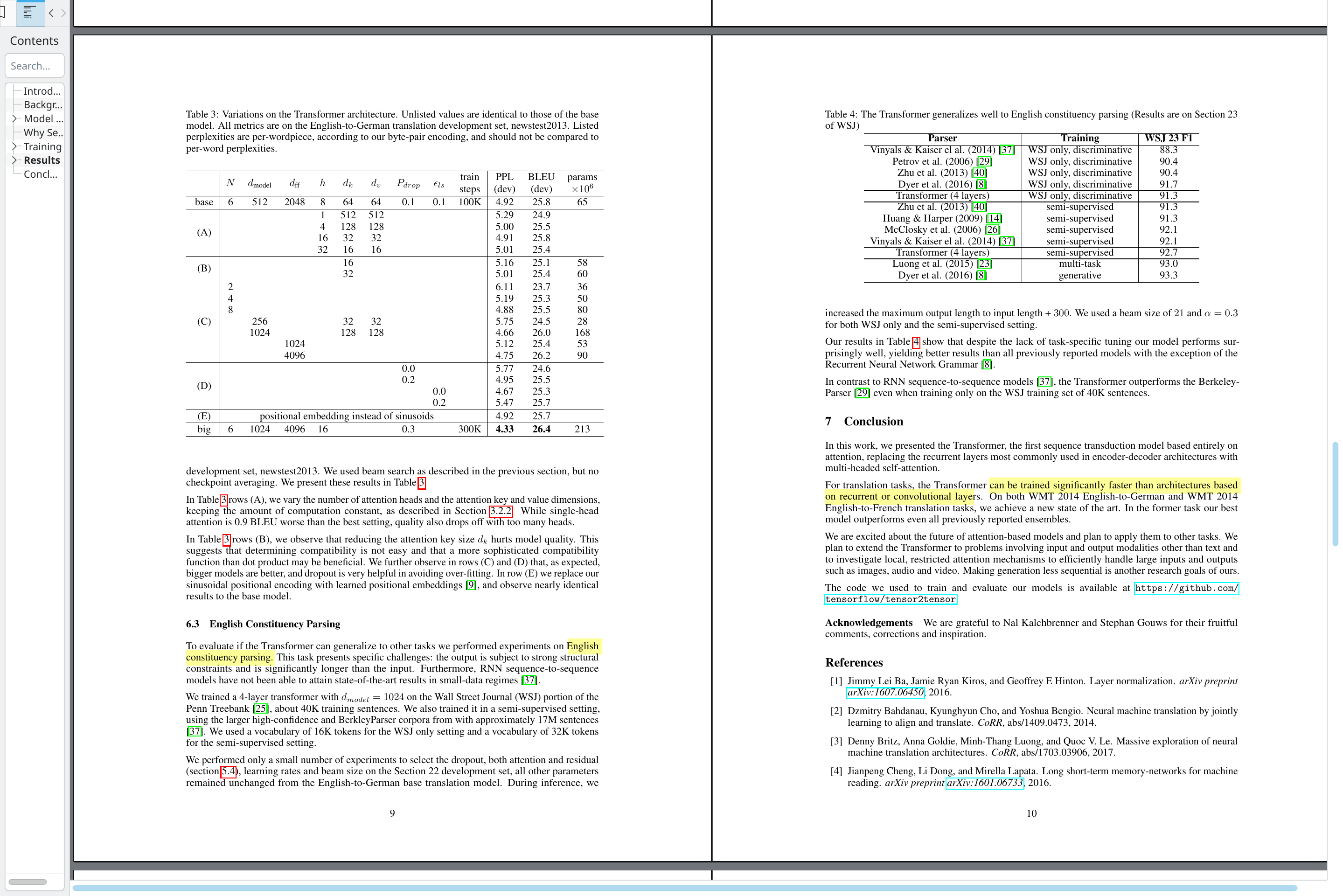Image resolution: width=1343 pixels, height=896 pixels.
Task: Jump to the Introduction contents entry
Action: click(42, 91)
